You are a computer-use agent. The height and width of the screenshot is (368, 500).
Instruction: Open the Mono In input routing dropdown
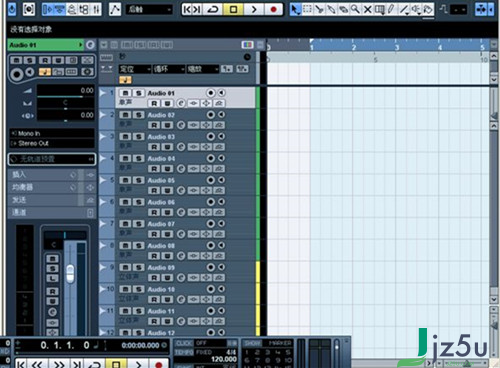point(52,133)
